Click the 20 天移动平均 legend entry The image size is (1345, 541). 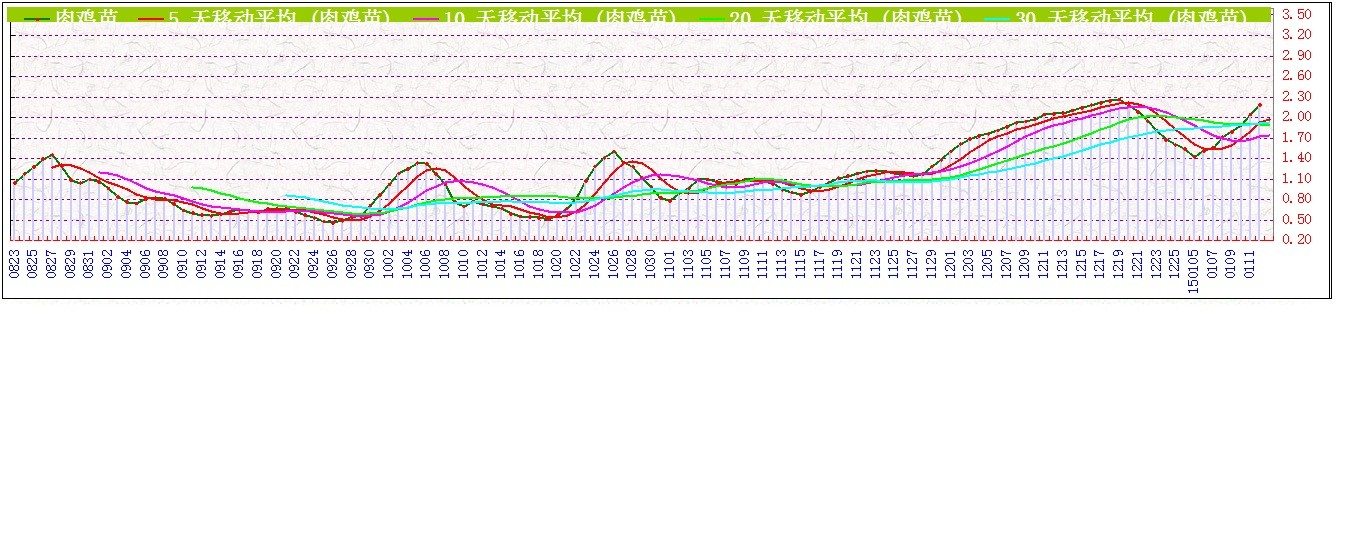[829, 18]
